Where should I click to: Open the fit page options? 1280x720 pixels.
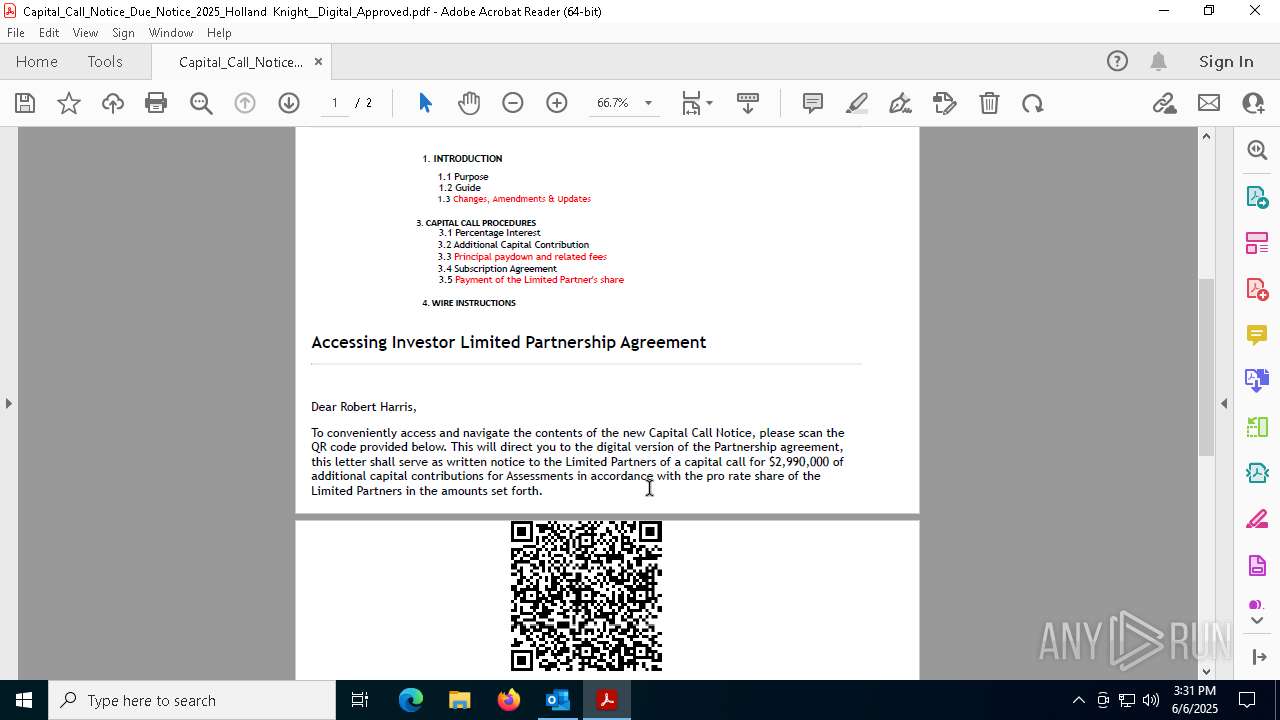tap(697, 103)
